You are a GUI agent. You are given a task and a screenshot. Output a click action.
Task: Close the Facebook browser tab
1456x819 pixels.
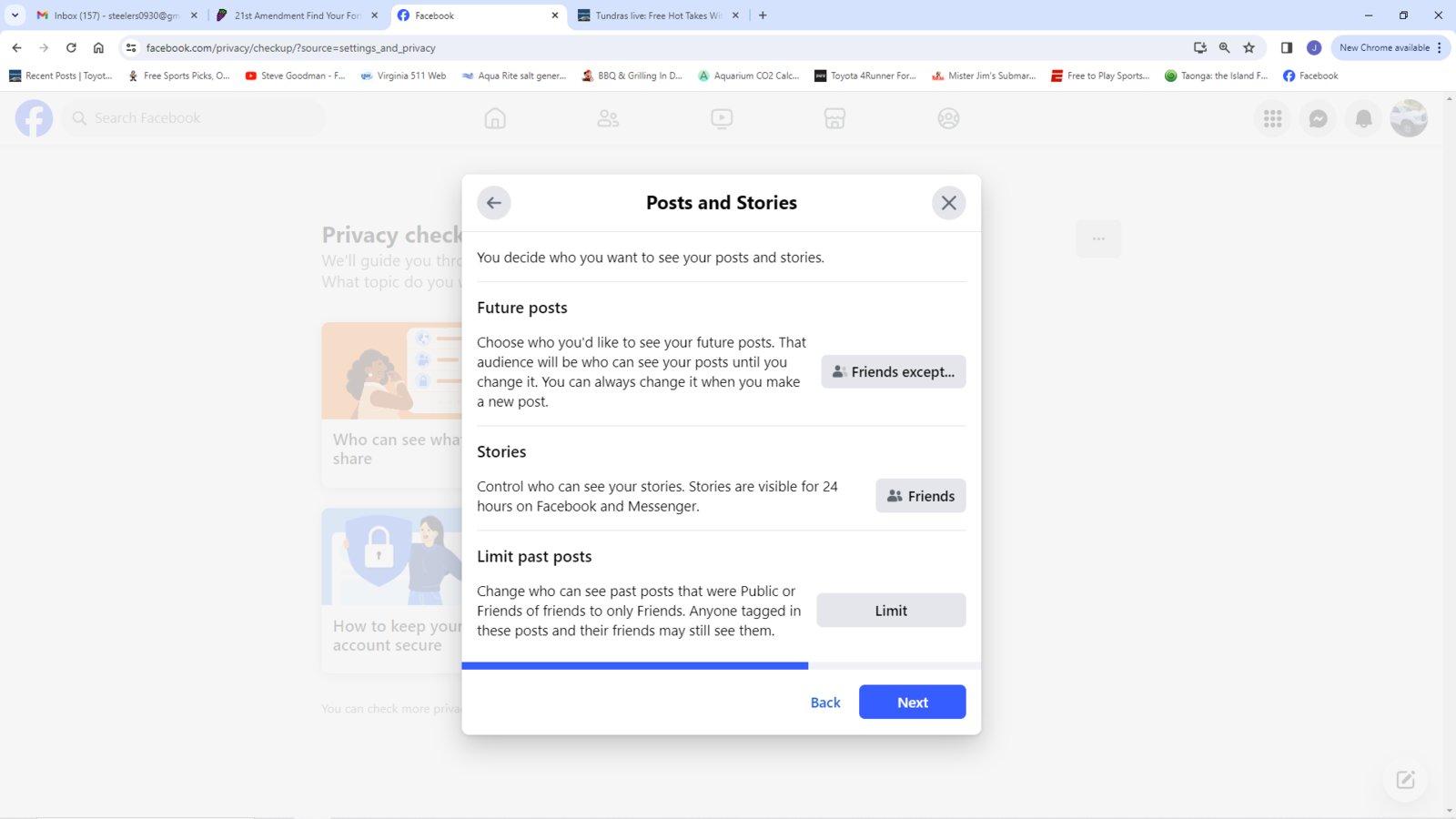click(554, 15)
